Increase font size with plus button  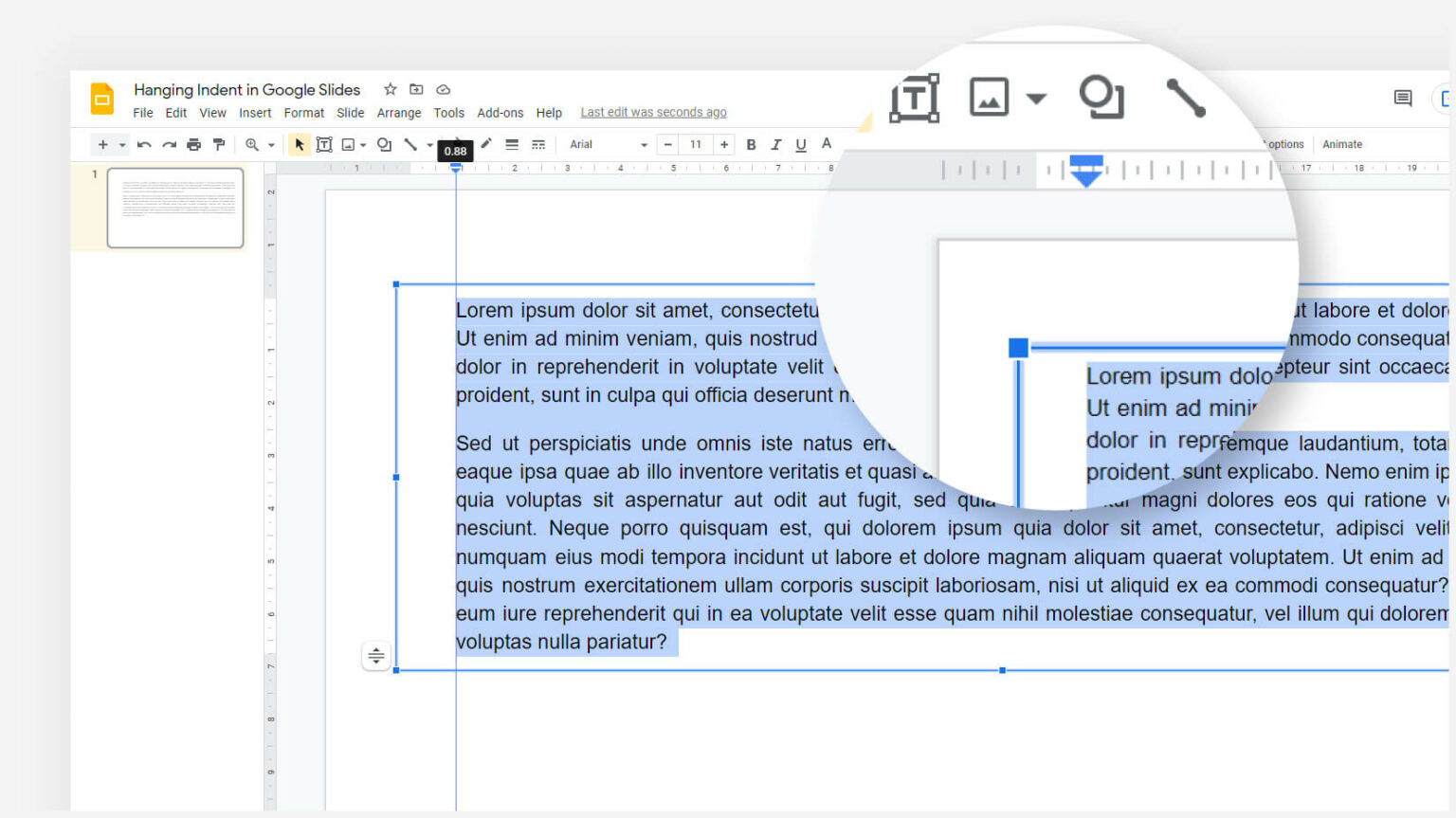(724, 144)
